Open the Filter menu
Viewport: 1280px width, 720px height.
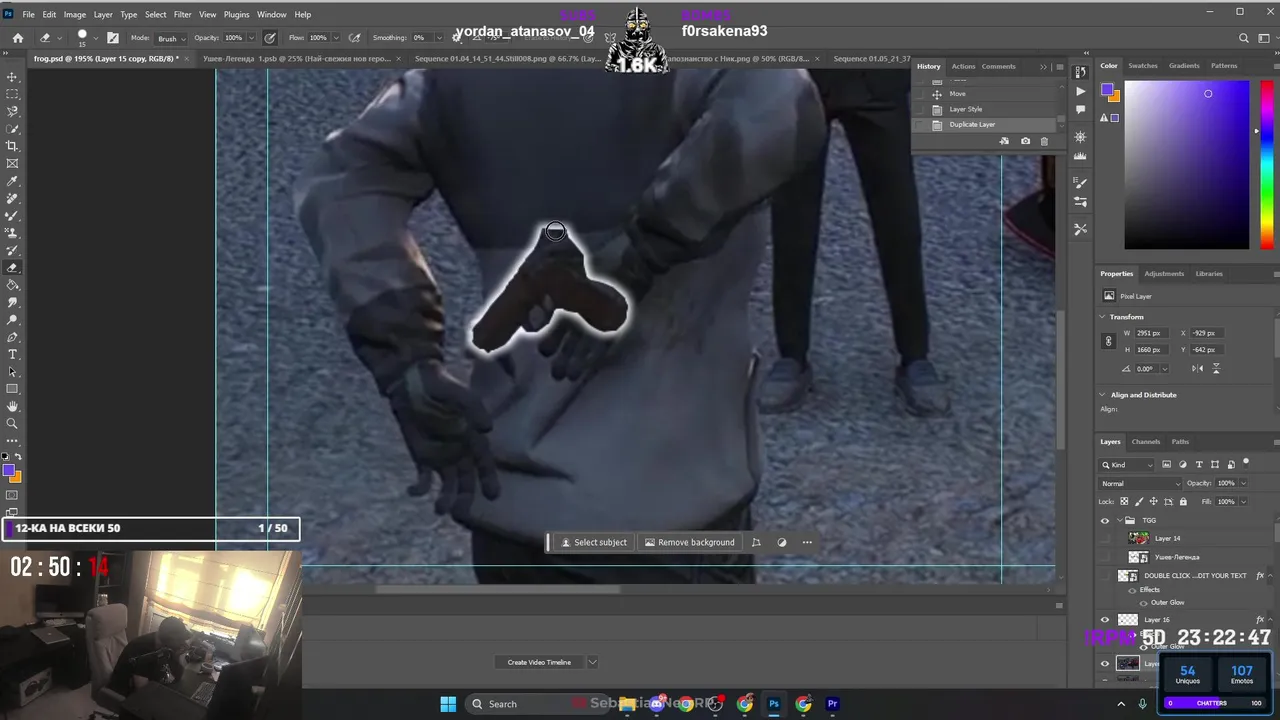[182, 14]
